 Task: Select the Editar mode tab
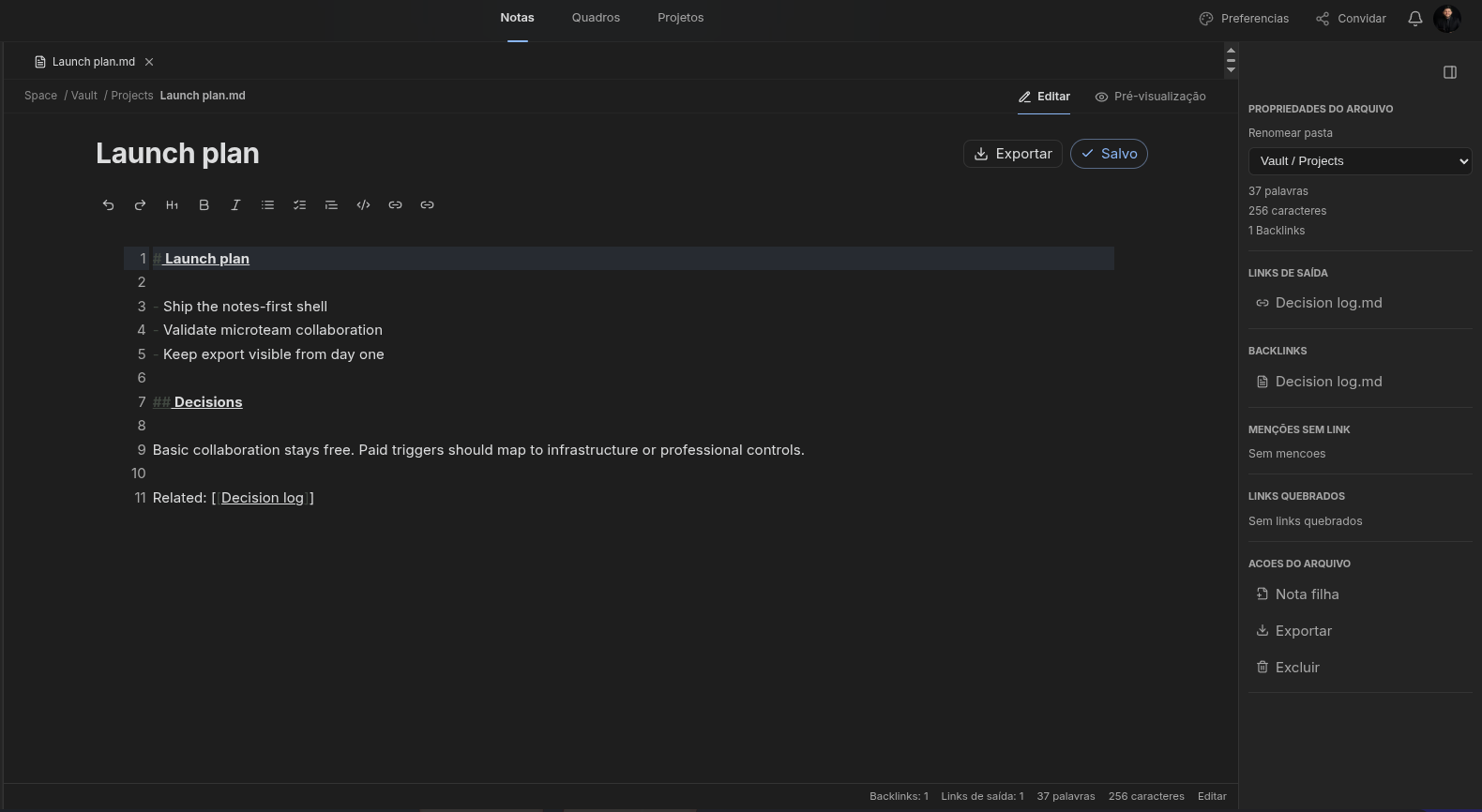coord(1044,97)
